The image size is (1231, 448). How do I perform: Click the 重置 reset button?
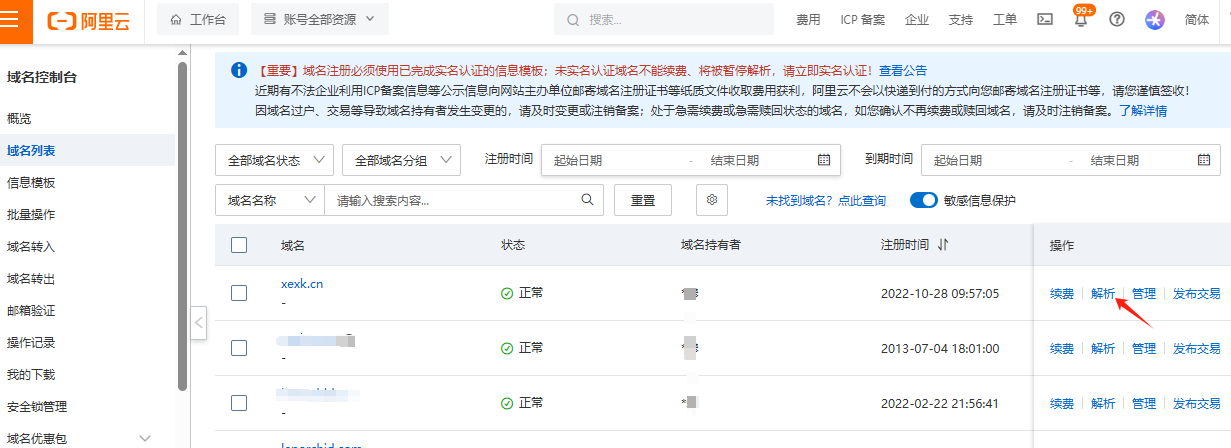(x=643, y=200)
